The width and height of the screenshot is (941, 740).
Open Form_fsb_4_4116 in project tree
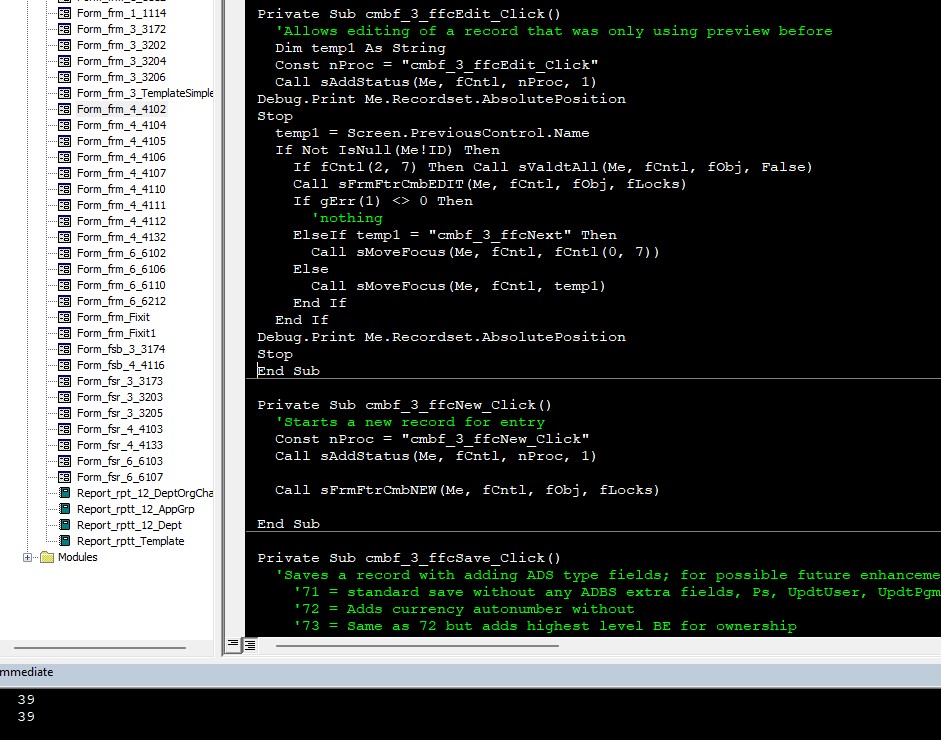coord(121,365)
